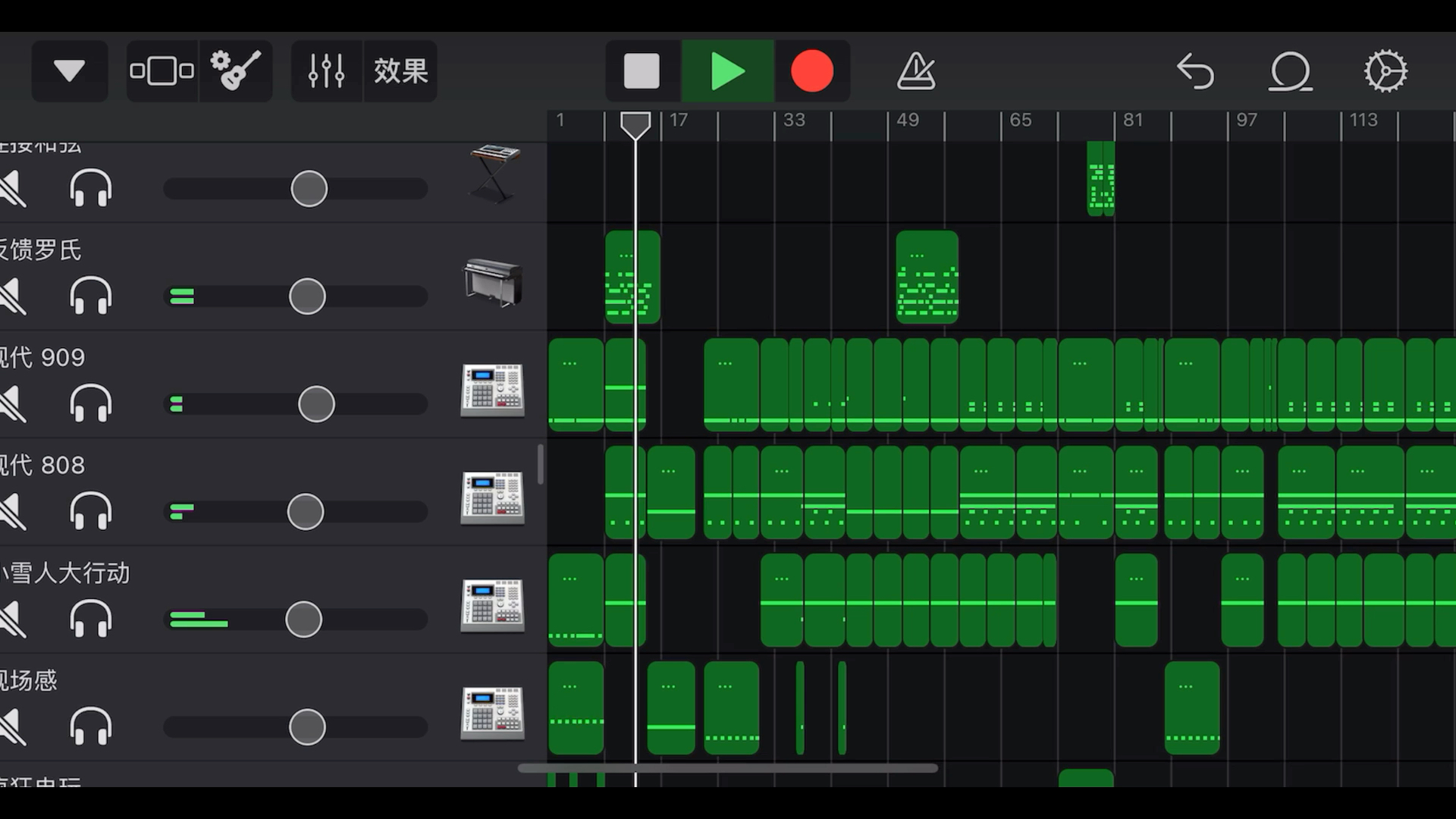Click the horizontal timeline scrollbar
Screen dimensions: 1456x819
tap(728, 768)
